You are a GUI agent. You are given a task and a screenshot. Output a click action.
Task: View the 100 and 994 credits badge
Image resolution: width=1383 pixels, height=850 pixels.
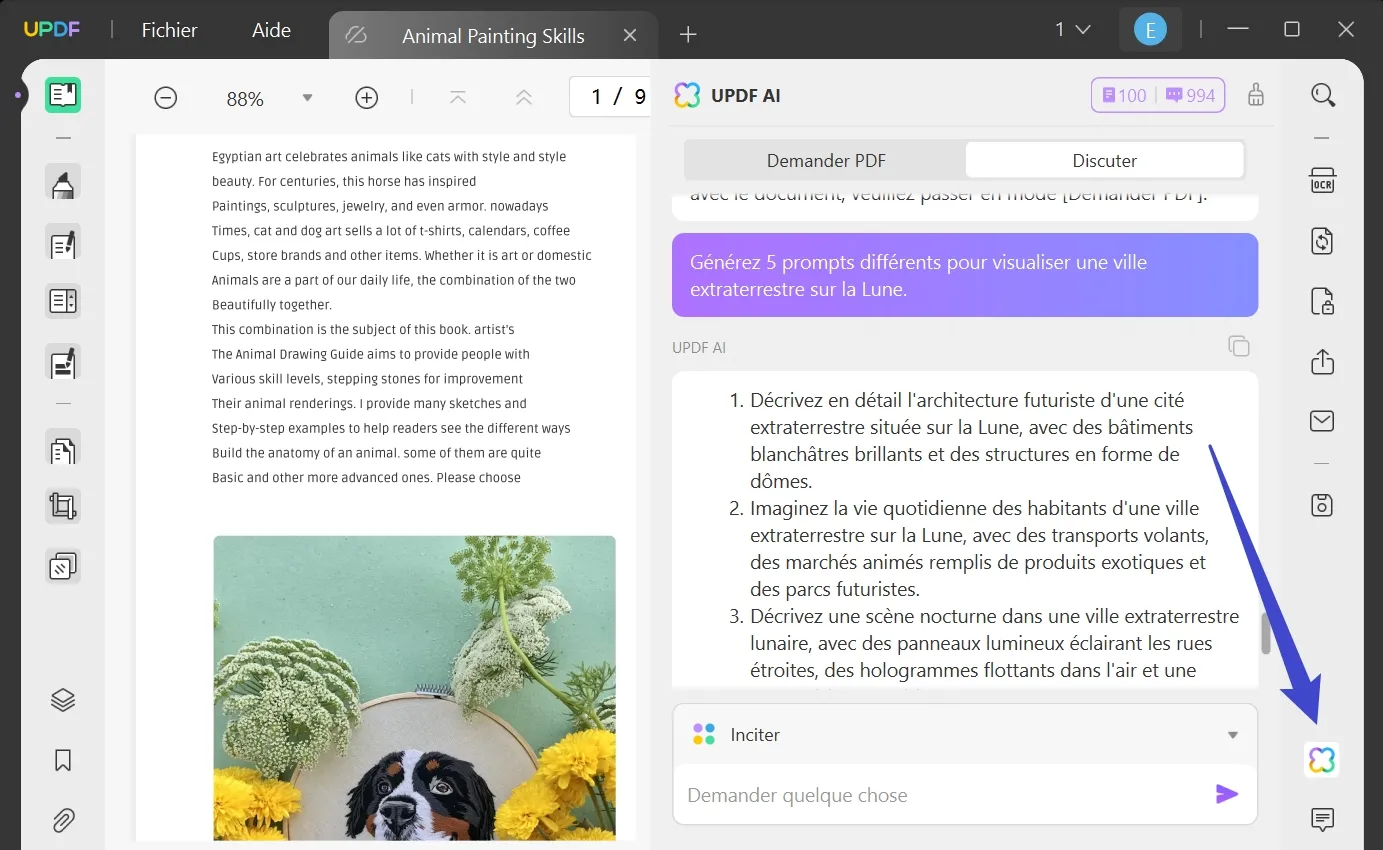[1158, 95]
